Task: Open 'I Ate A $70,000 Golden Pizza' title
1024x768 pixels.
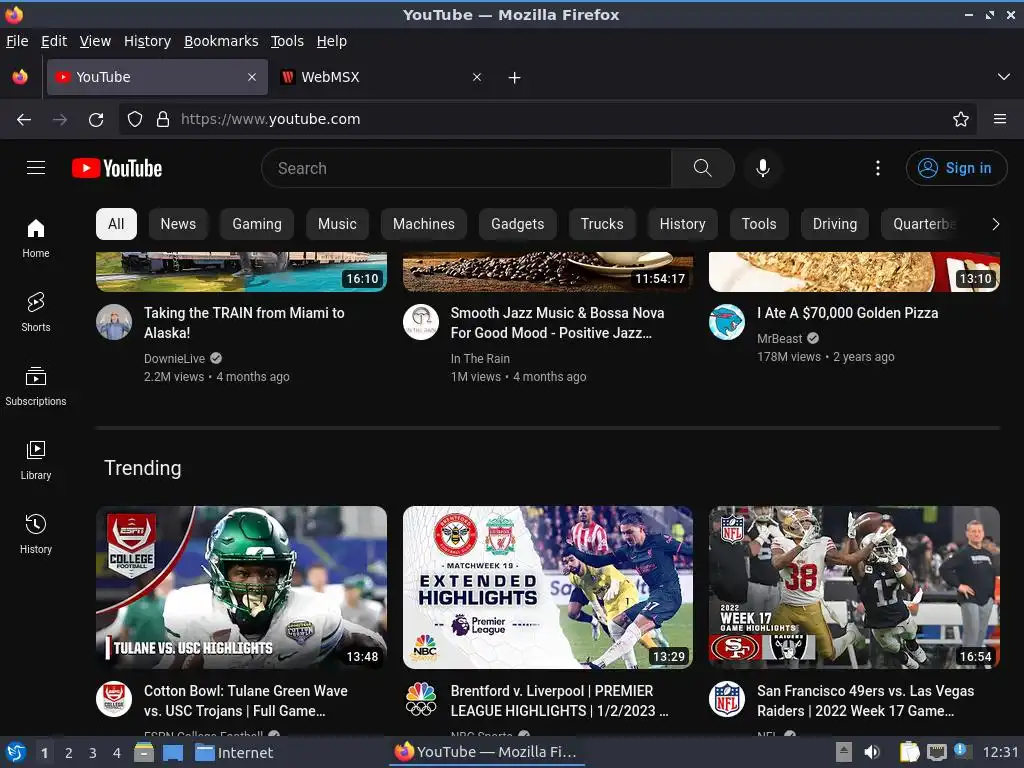Action: coord(848,313)
